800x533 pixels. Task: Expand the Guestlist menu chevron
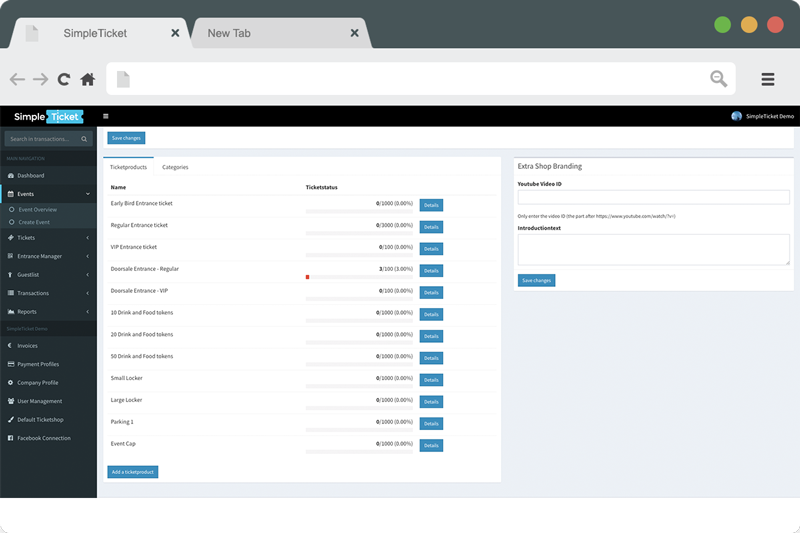88,274
